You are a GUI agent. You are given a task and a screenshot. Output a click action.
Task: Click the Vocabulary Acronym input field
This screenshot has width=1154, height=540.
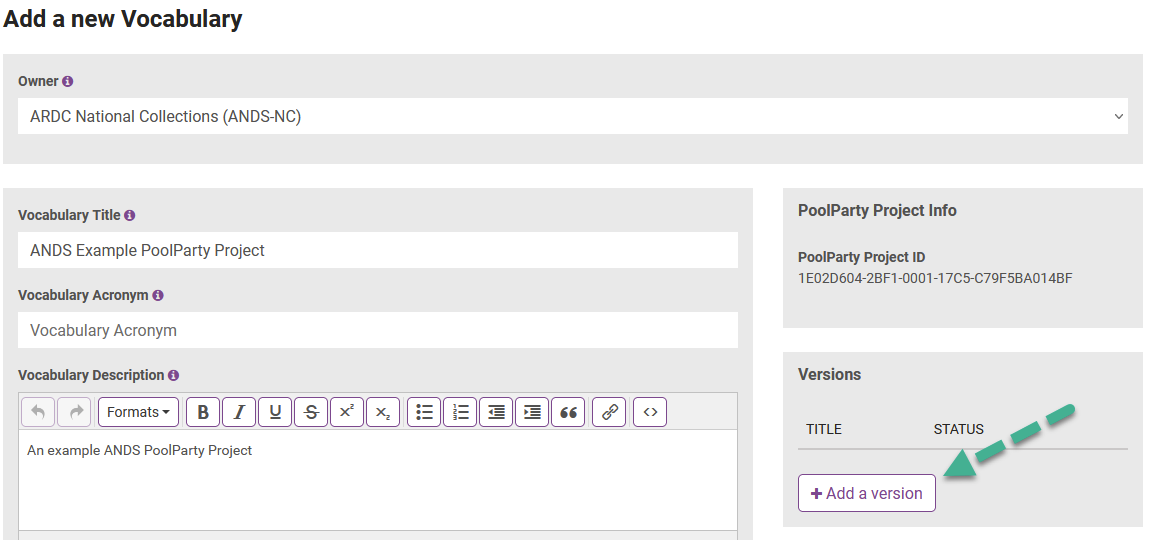coord(377,330)
